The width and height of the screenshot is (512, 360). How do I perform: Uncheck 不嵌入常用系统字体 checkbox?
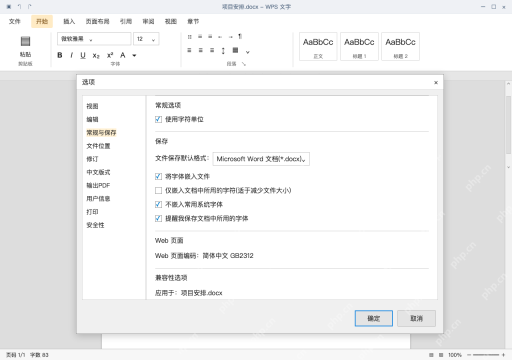pos(158,204)
